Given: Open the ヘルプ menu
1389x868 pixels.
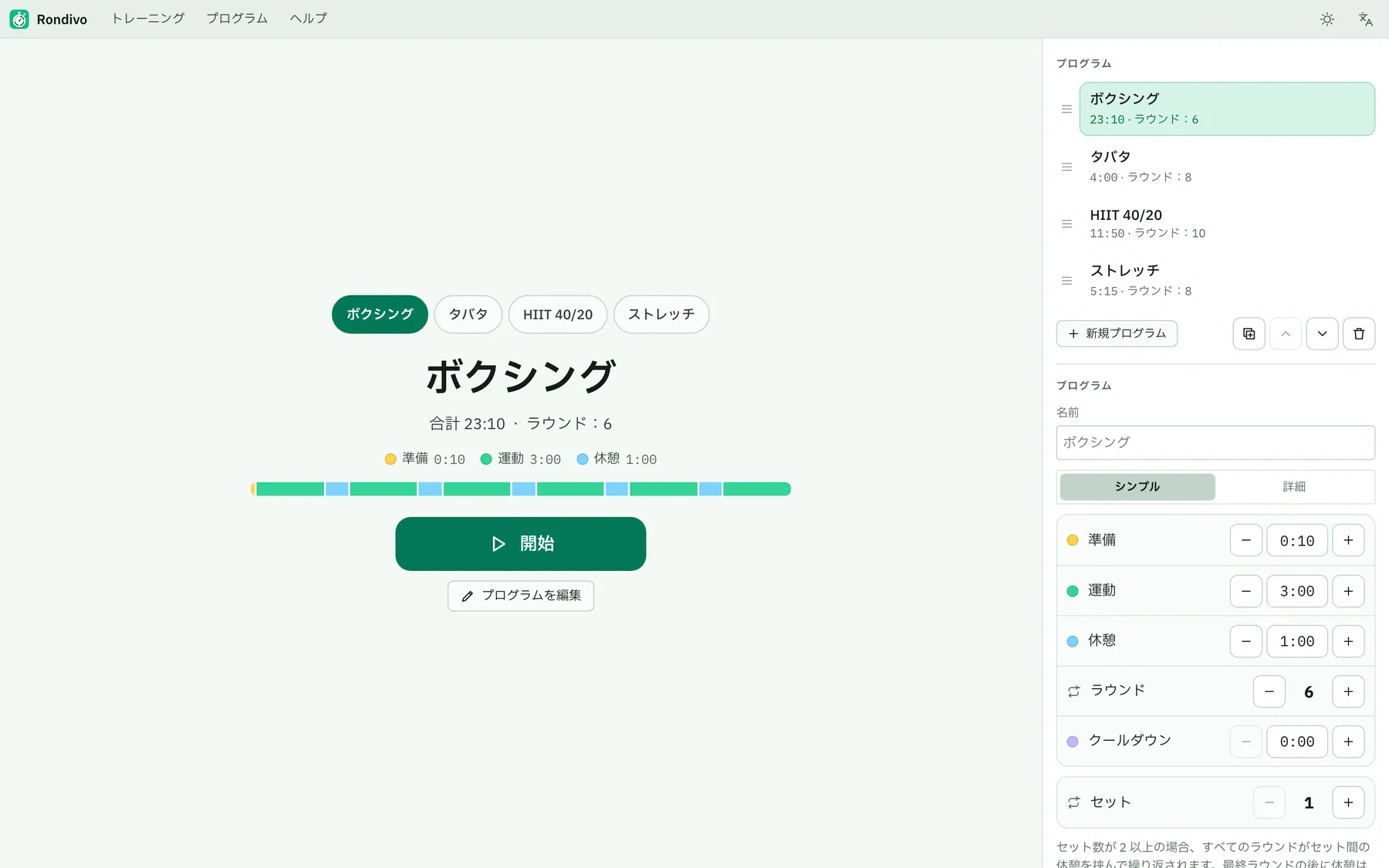Looking at the screenshot, I should click(x=309, y=19).
